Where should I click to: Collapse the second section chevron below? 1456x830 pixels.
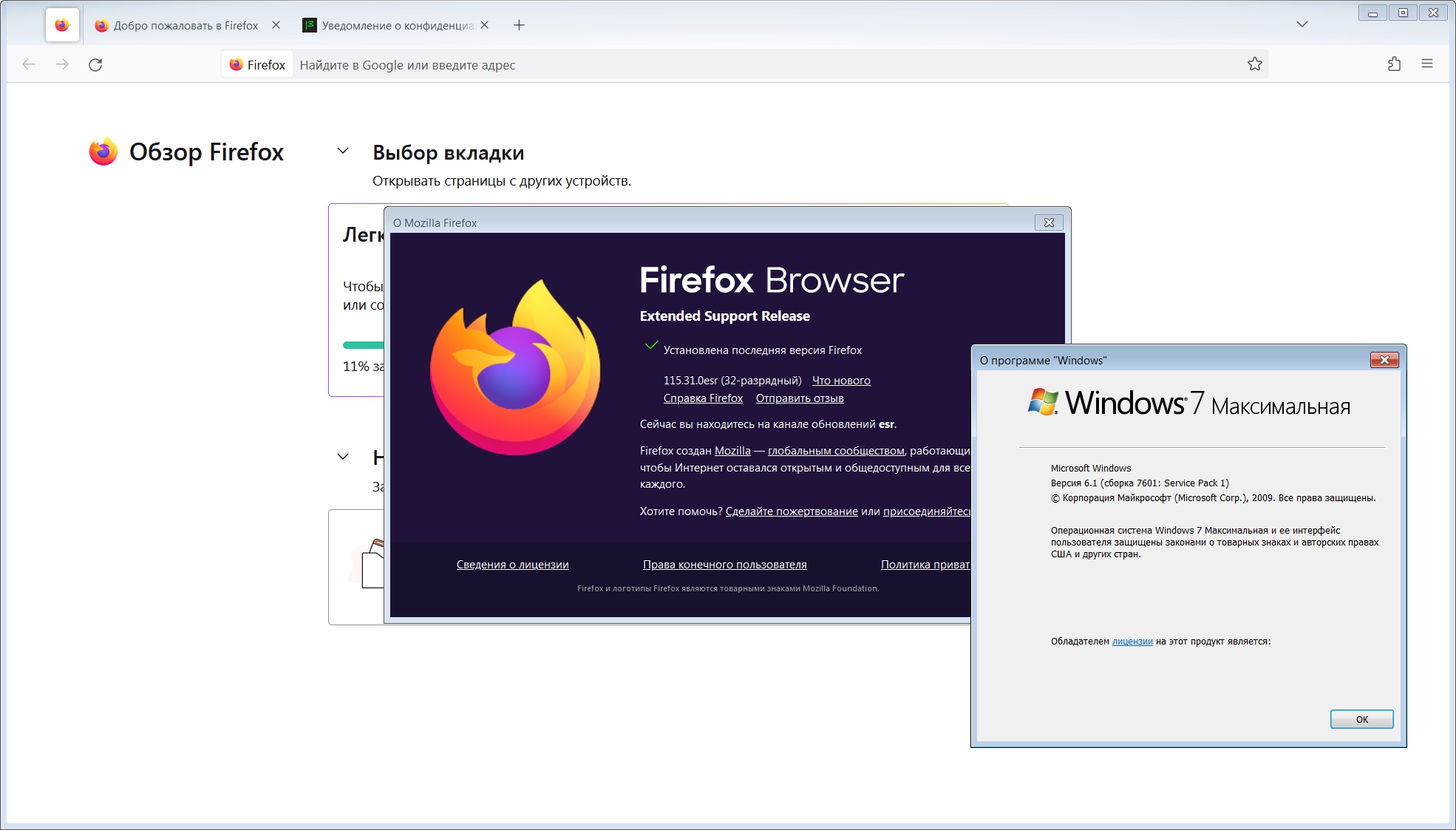[x=343, y=456]
